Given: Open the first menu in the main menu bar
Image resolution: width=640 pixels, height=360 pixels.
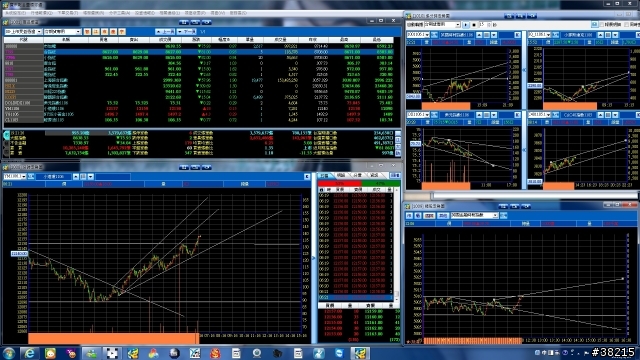Looking at the screenshot, I should (x=15, y=13).
